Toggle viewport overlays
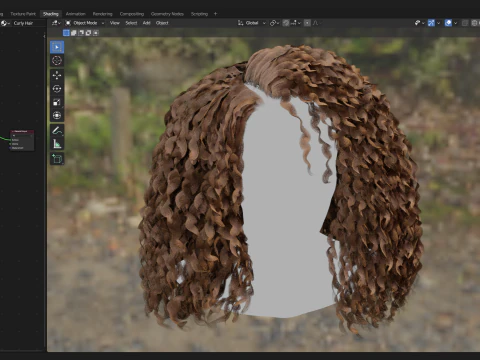 448,23
